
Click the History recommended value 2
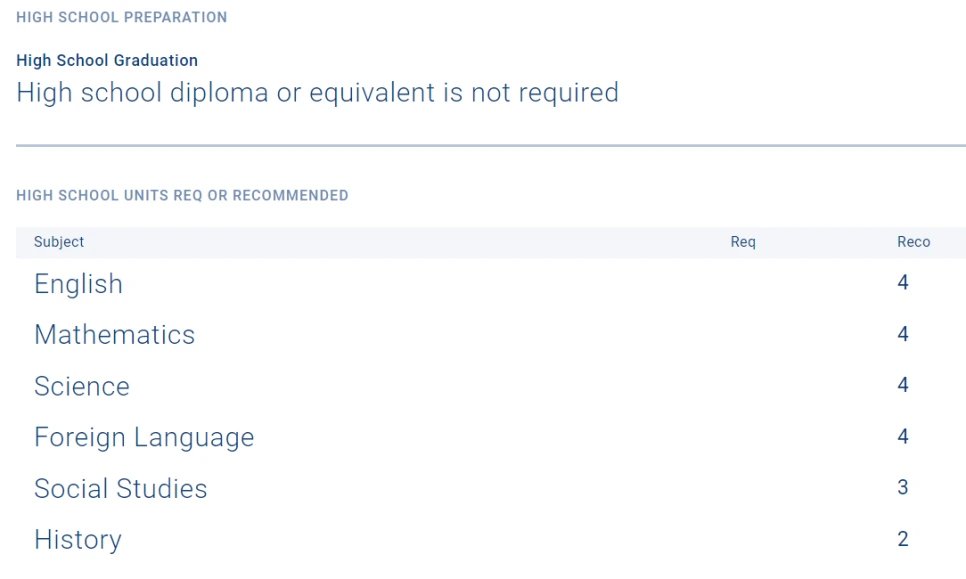(x=903, y=539)
